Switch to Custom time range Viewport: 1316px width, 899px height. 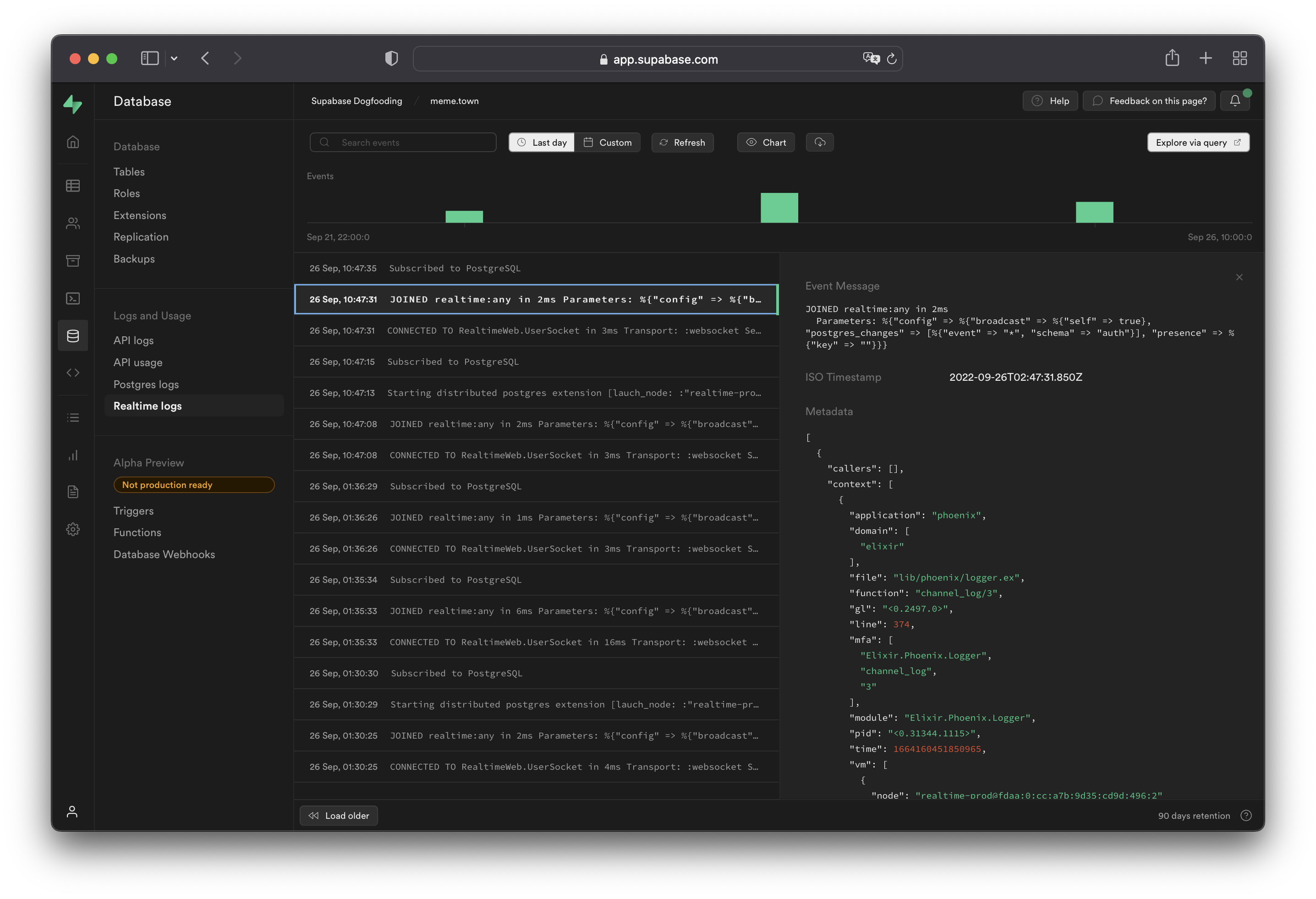coord(607,143)
